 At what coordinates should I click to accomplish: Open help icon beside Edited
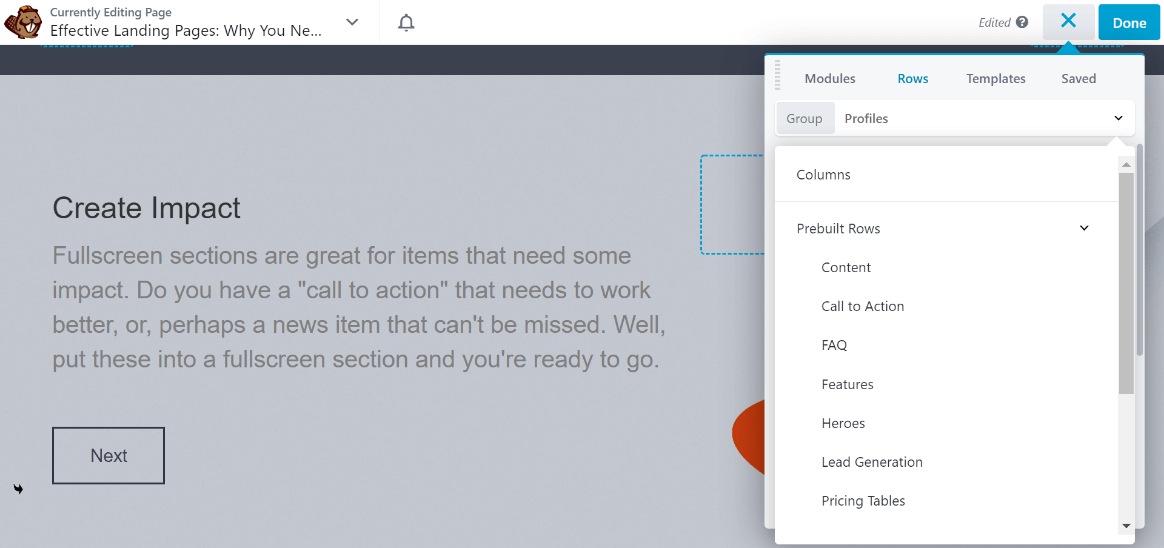[1022, 22]
